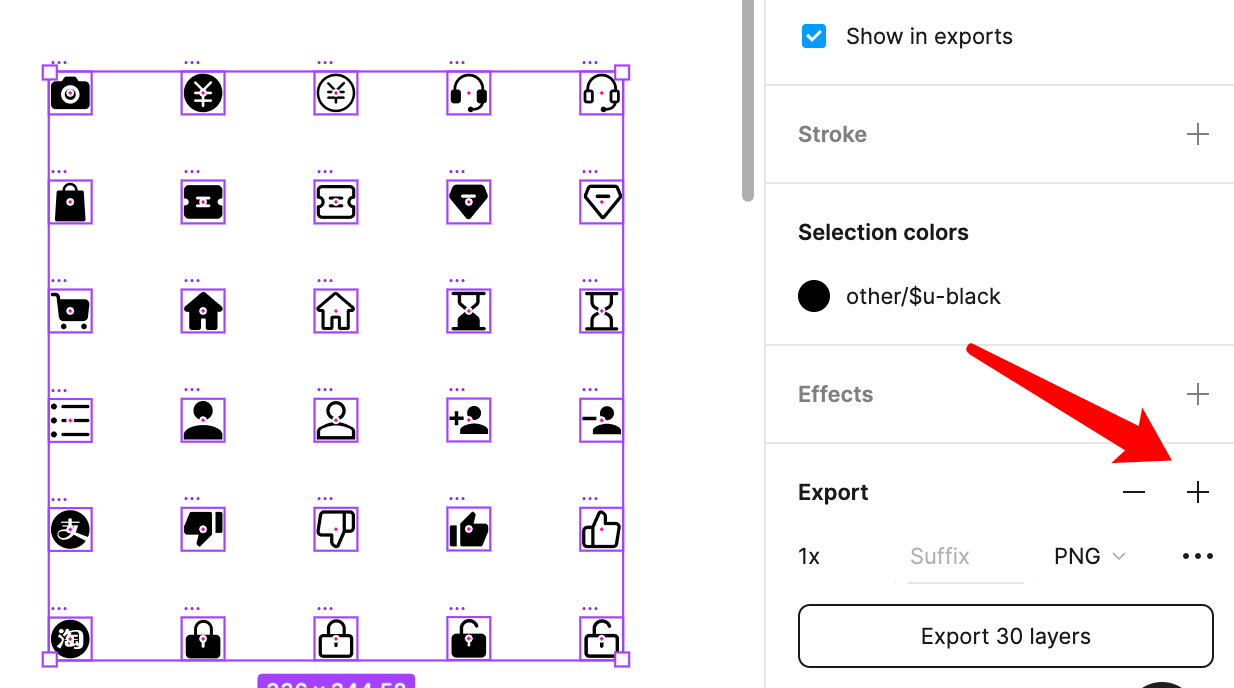Viewport: 1234px width, 688px height.
Task: Select the filled headset icon
Action: (468, 94)
